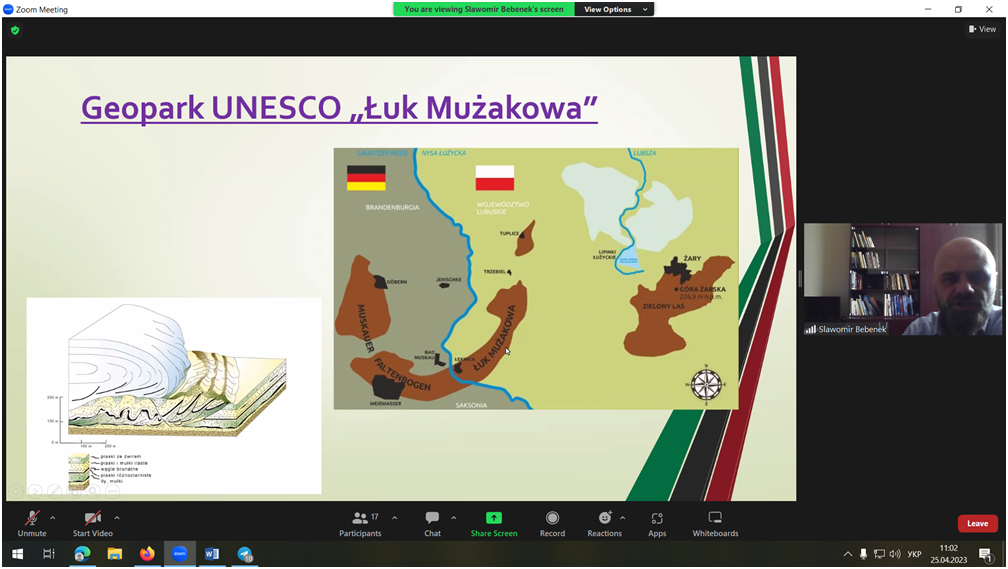This screenshot has height=569, width=1008.
Task: Open the Participants panel
Action: (x=360, y=521)
